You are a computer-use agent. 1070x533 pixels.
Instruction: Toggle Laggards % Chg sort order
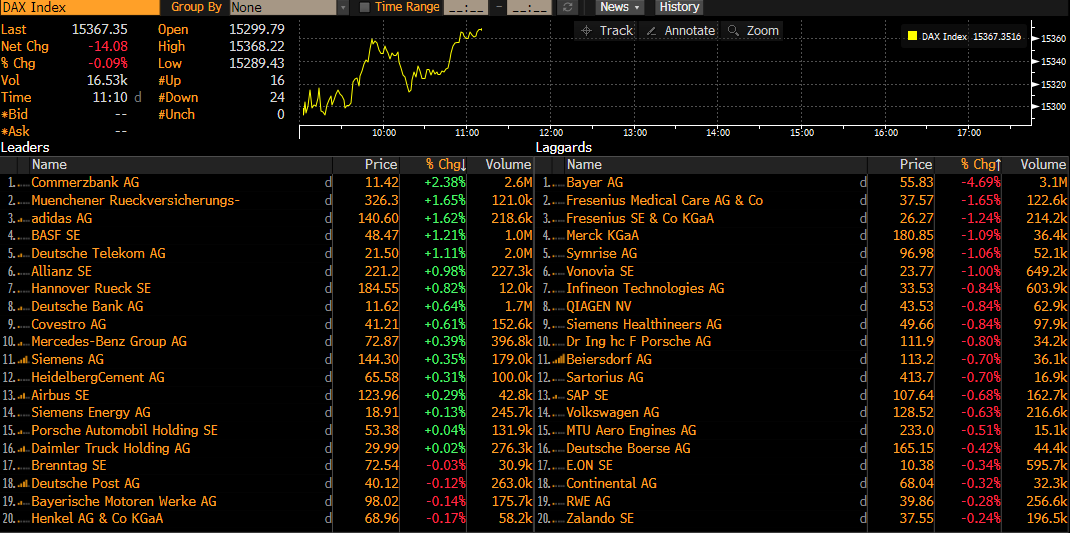tap(980, 164)
